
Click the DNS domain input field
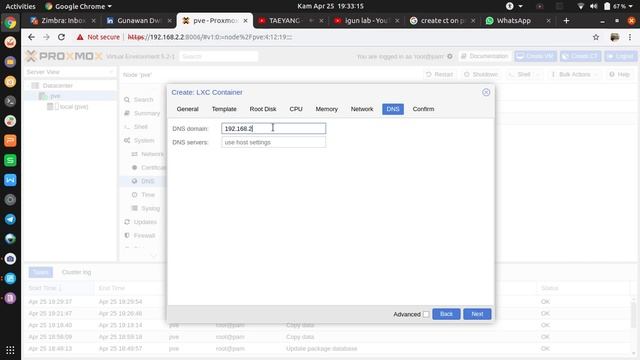(273, 129)
